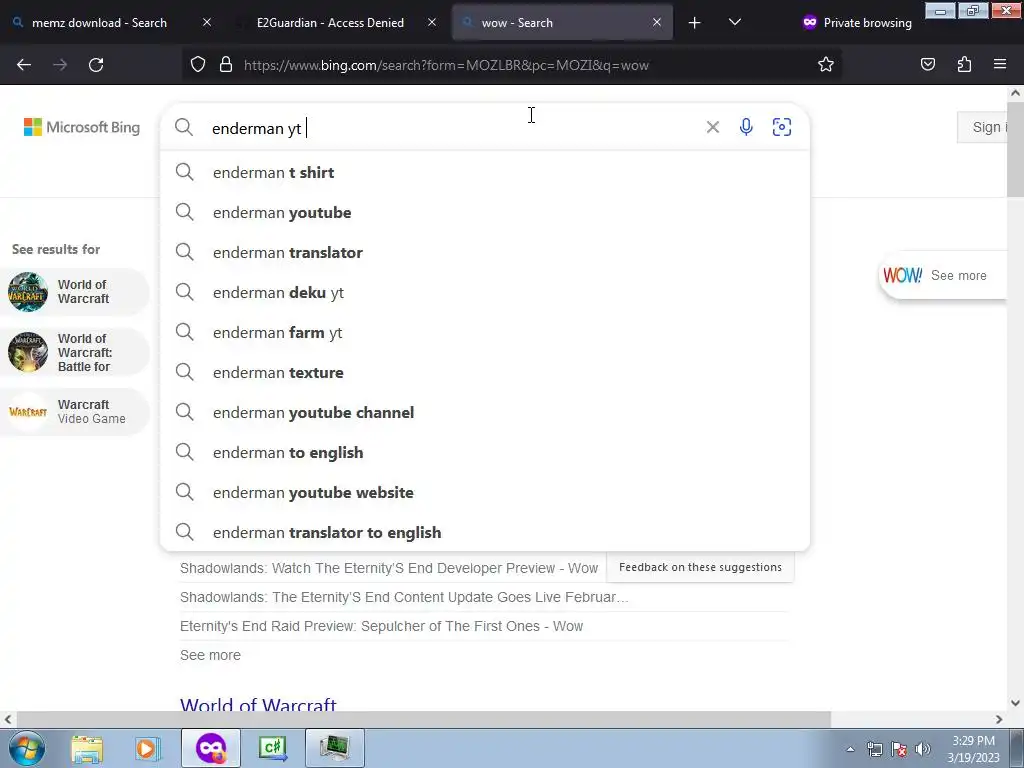Click scroll right arrow of horizontal scrollbar
This screenshot has width=1024, height=768.
tap(999, 719)
